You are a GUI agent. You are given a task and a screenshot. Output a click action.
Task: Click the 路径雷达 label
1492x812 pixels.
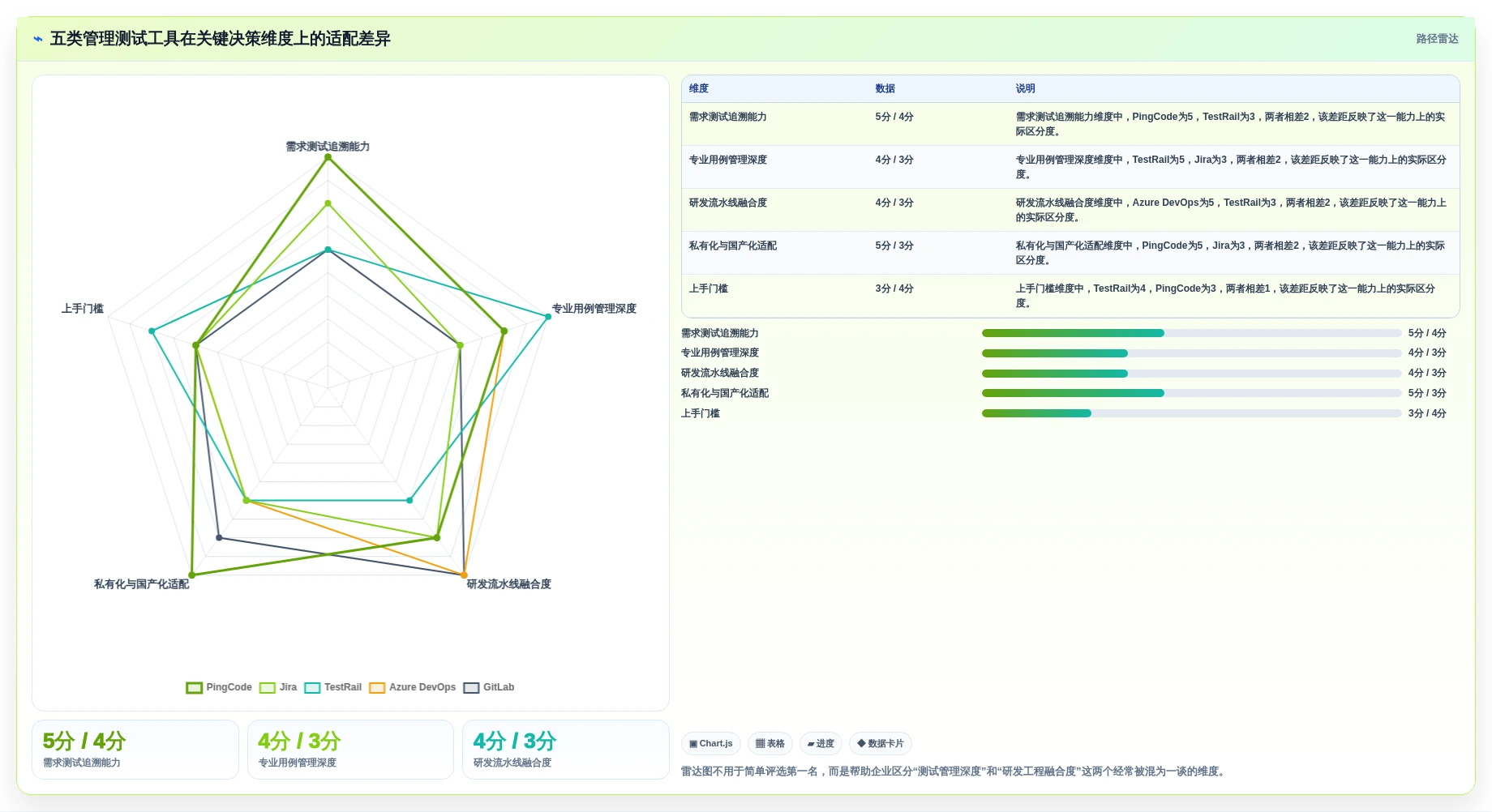coord(1437,39)
